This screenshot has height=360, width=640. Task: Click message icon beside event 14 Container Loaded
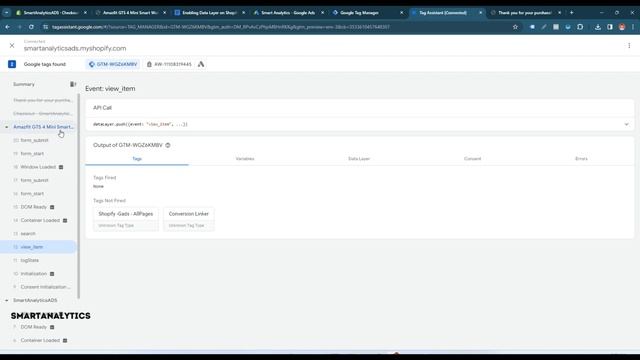(65, 220)
